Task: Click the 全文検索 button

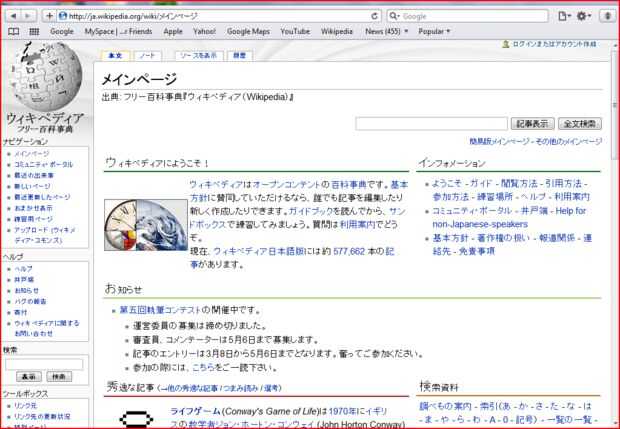Action: tap(580, 124)
